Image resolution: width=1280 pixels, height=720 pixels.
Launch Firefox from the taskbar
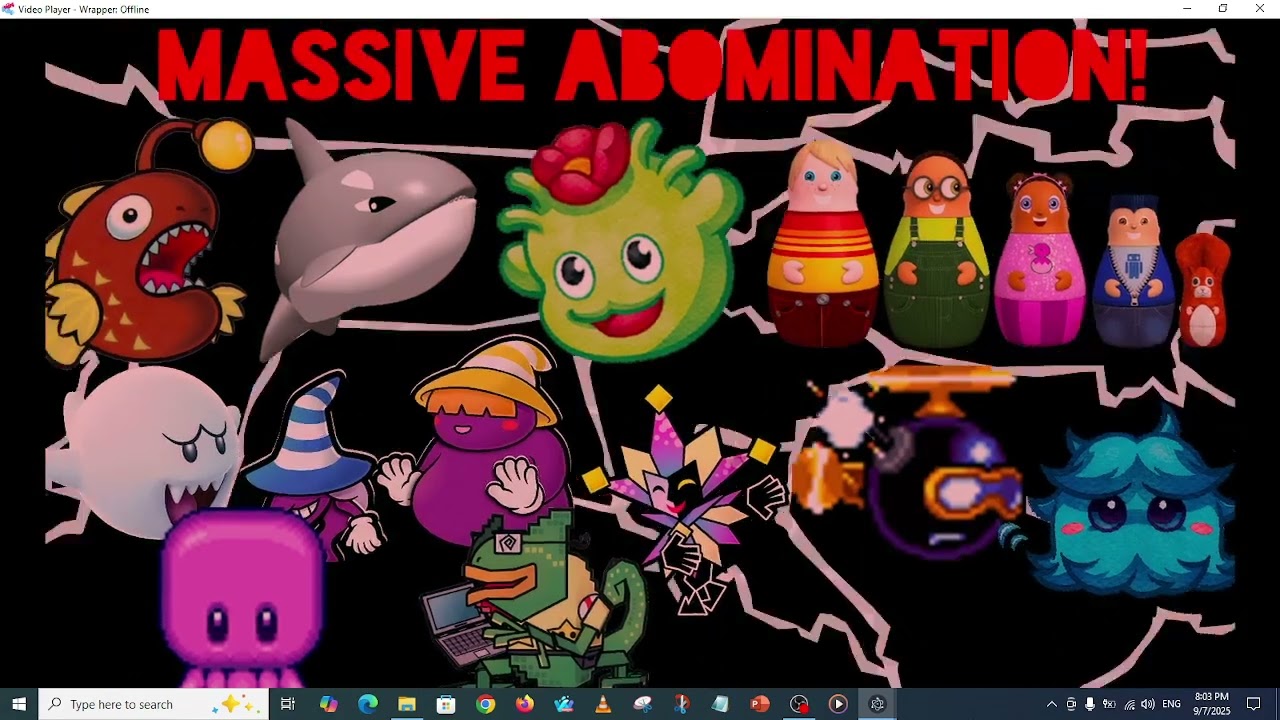(x=524, y=704)
